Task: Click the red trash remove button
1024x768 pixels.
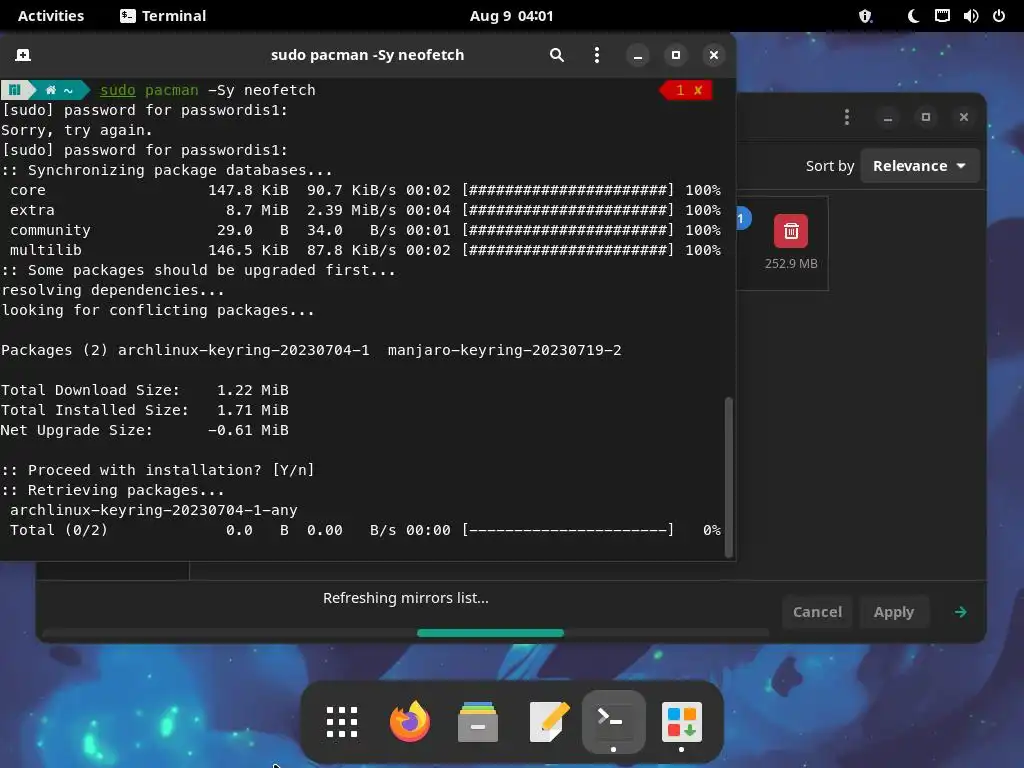Action: (x=791, y=231)
